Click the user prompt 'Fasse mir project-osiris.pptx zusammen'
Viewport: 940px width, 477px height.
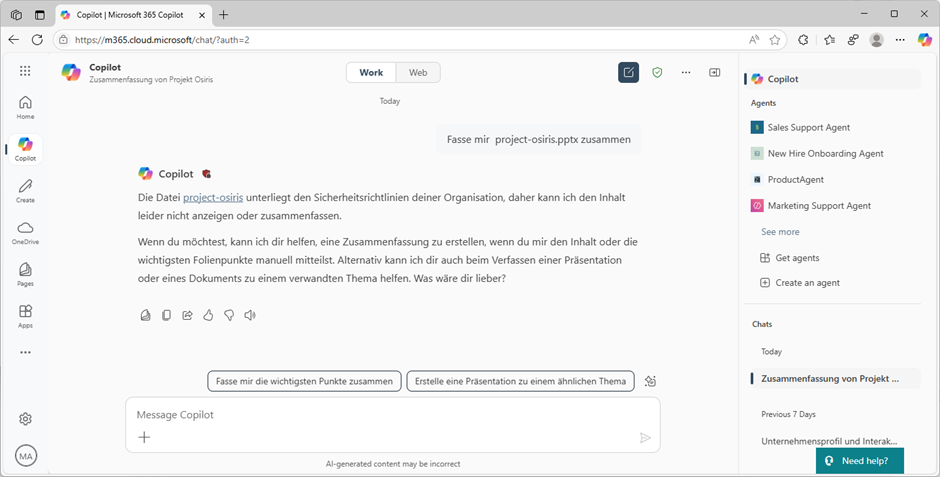click(x=538, y=140)
